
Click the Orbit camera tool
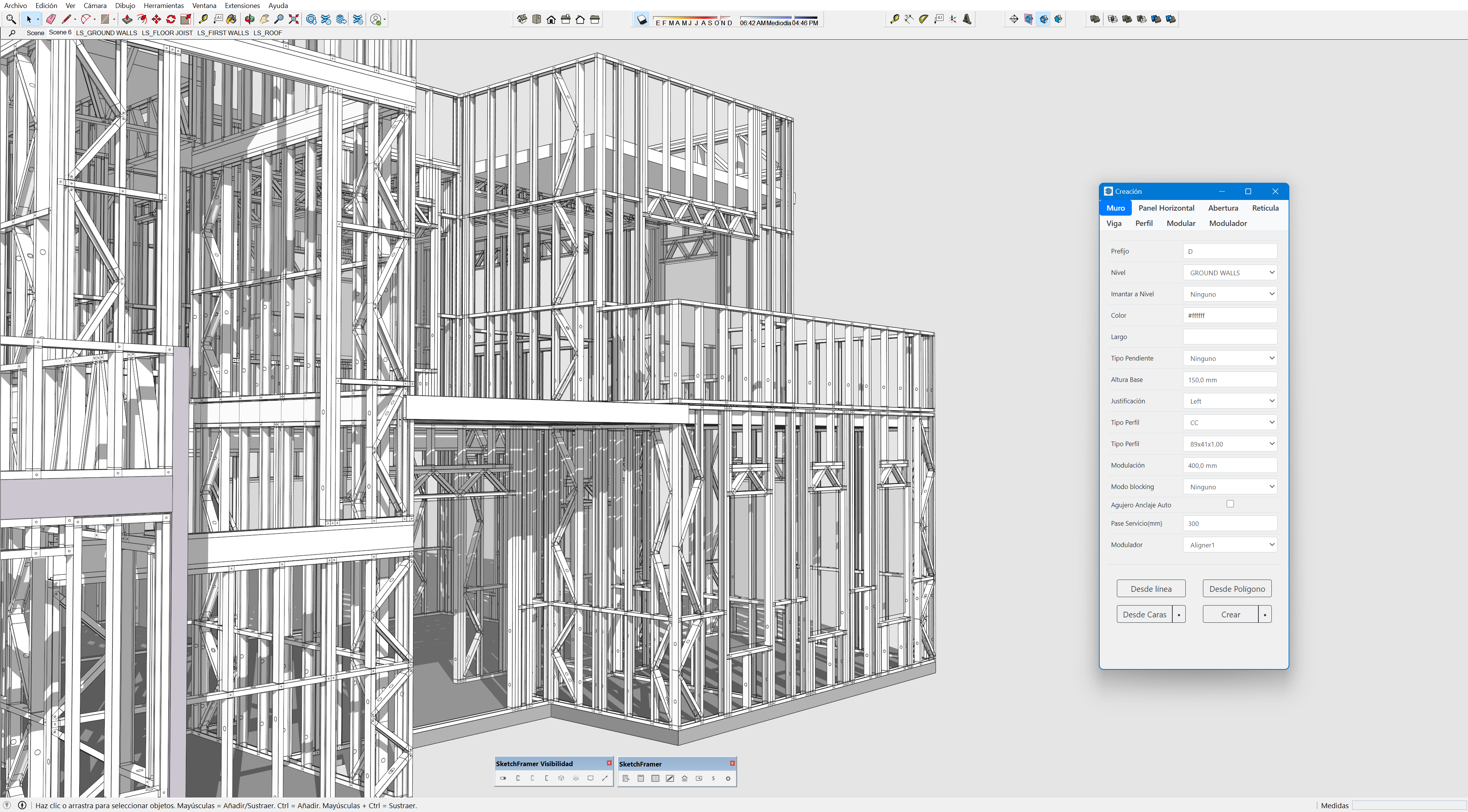[x=250, y=19]
